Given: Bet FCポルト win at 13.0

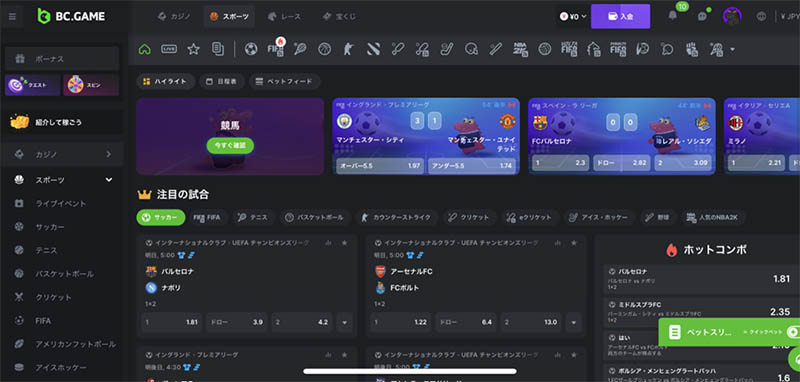Looking at the screenshot, I should click(x=531, y=322).
